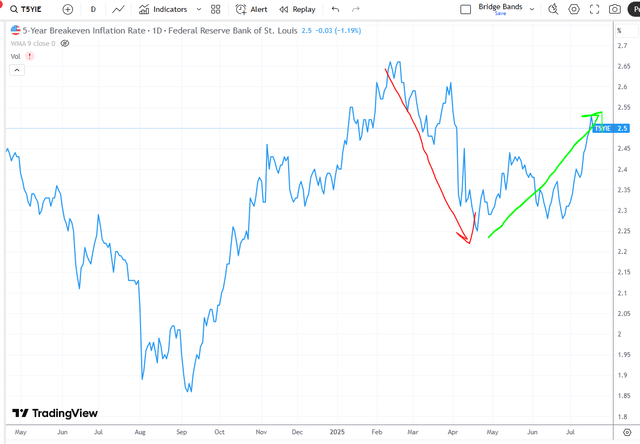
Task: Toggle the Bridge Bands layout checkbox
Action: (x=465, y=9)
